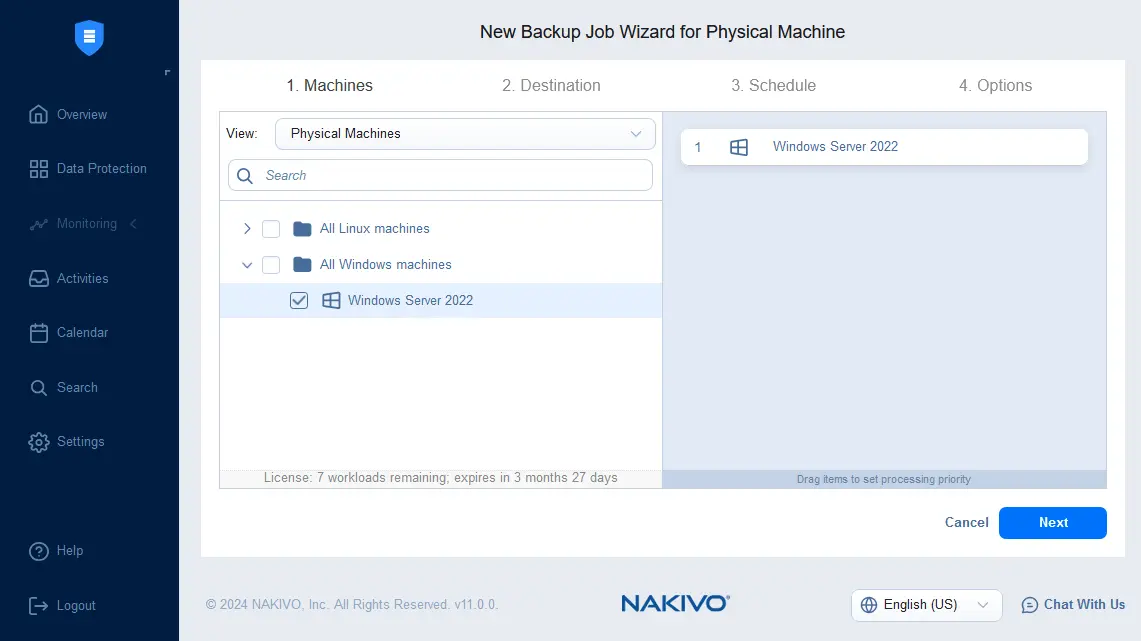Click the Help question mark icon
This screenshot has width=1141, height=641.
point(39,551)
